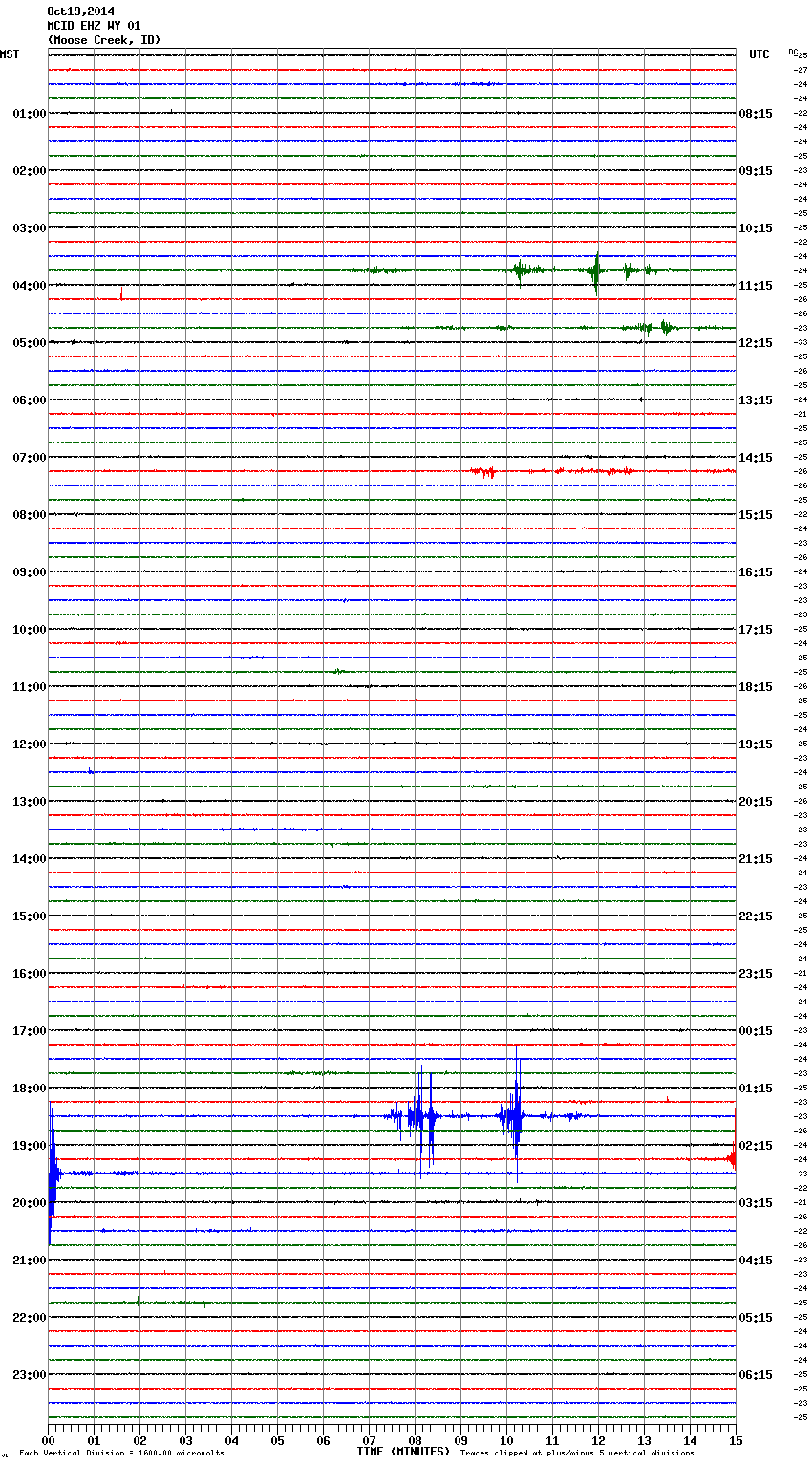Viewport: 812px width, 1466px height.
Task: Click the 10 minute axis tick label
Action: point(506,1440)
